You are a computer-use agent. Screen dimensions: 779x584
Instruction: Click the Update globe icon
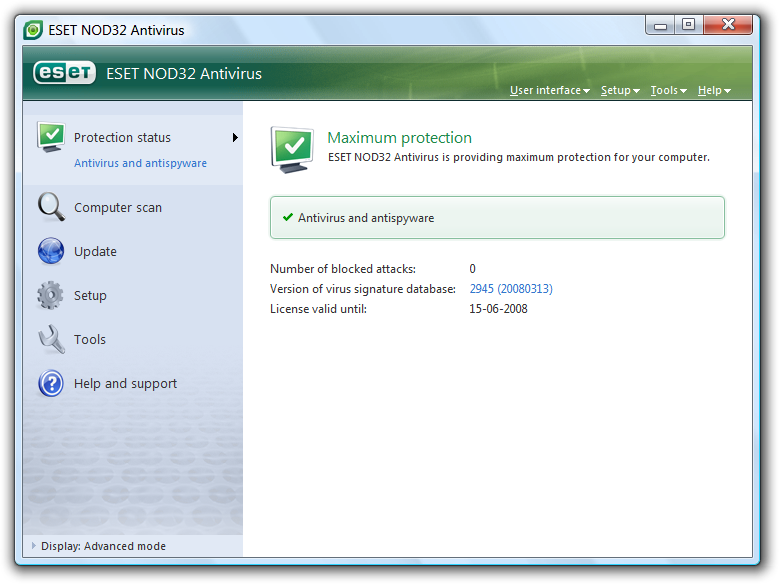point(51,251)
